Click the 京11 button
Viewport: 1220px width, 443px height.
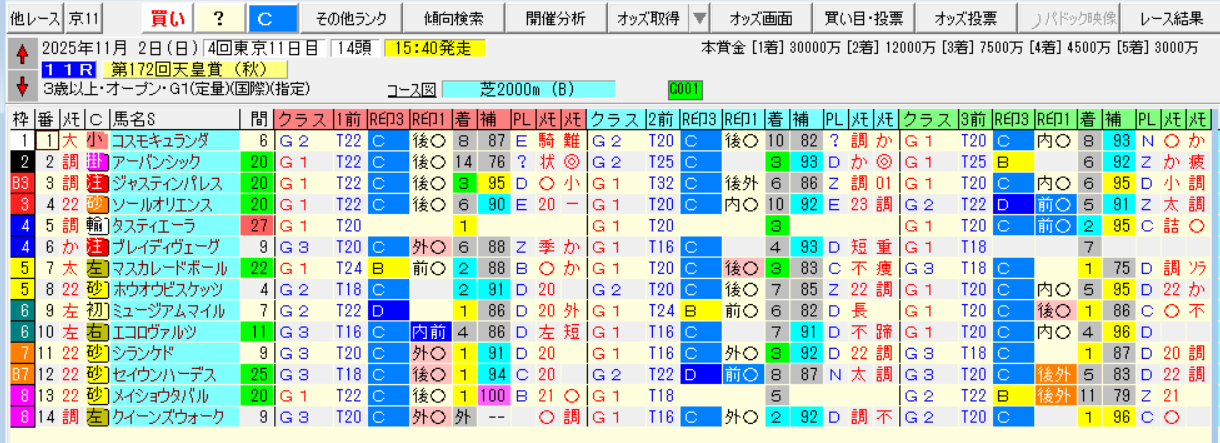pos(84,18)
